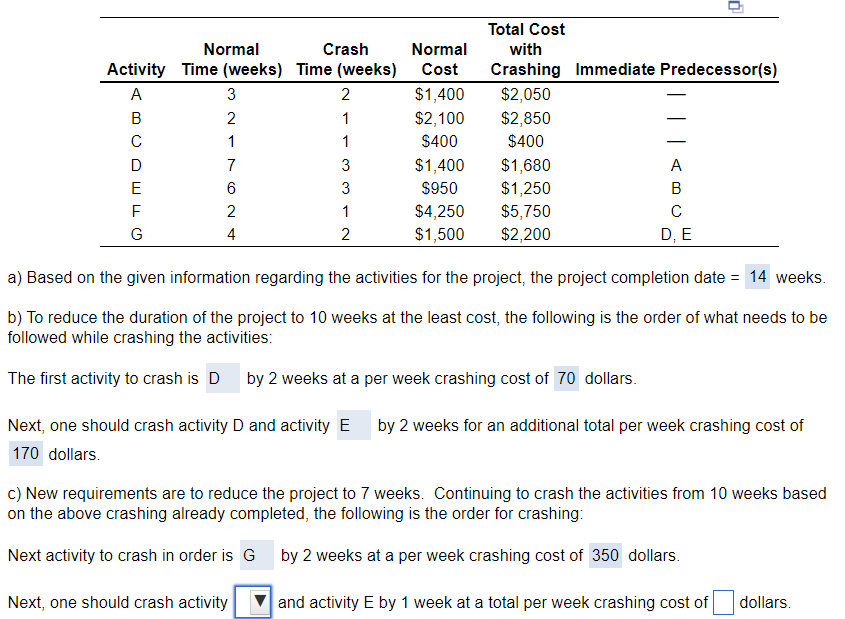Viewport: 845px width, 619px height.
Task: Click the Activity column header
Action: [x=136, y=69]
